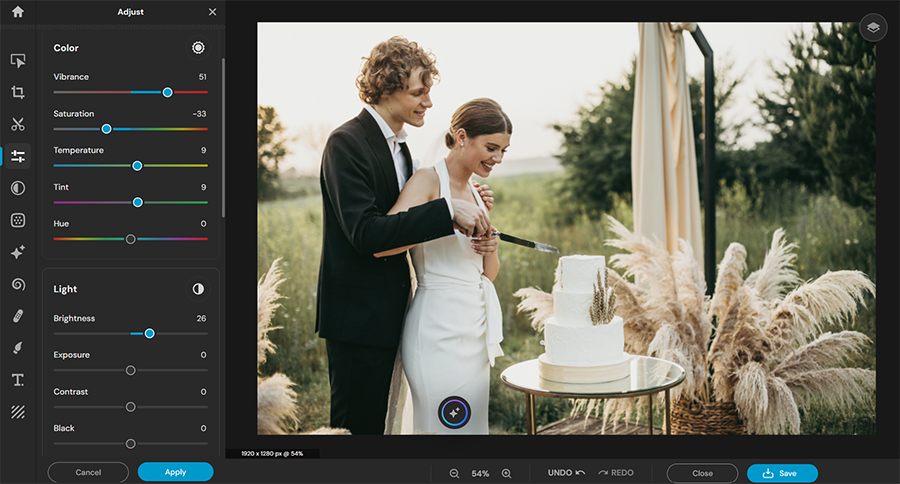Image resolution: width=900 pixels, height=484 pixels.
Task: Click the Close button in the bottom bar
Action: click(702, 473)
